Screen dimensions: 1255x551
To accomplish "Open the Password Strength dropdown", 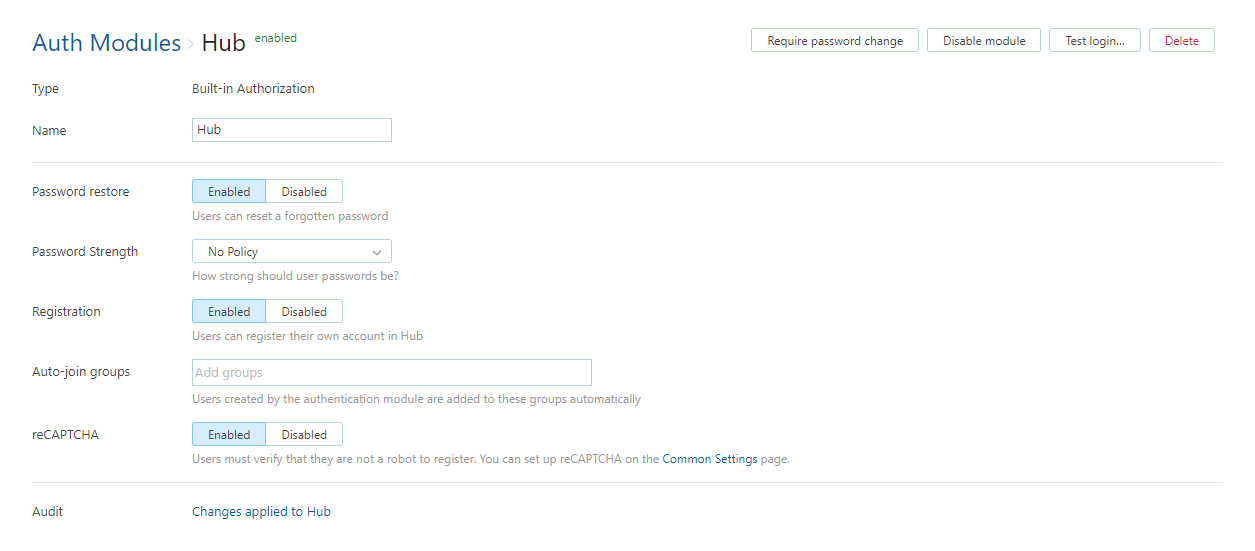I will click(291, 252).
